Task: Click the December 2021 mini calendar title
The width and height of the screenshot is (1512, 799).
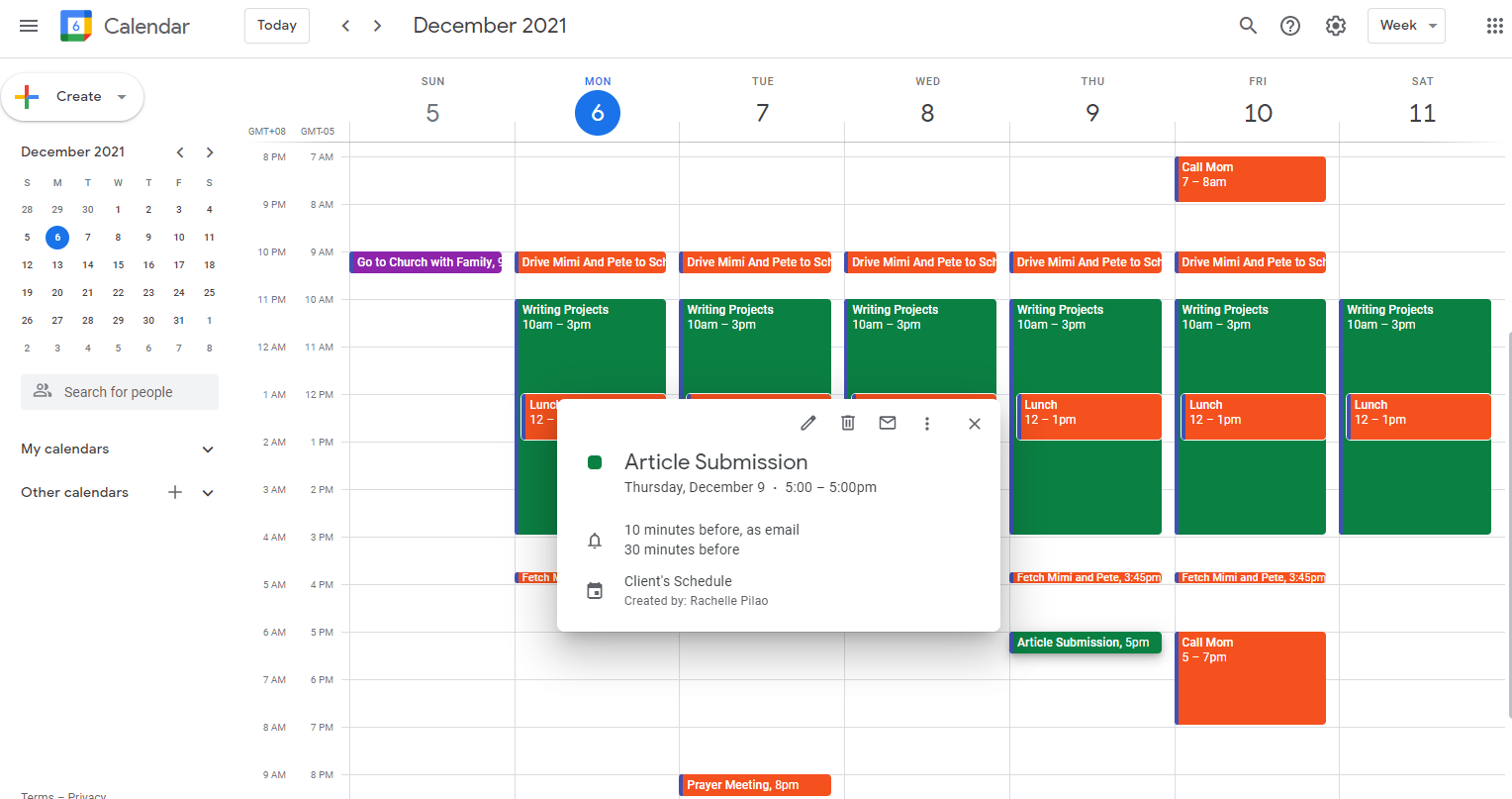Action: click(x=73, y=151)
